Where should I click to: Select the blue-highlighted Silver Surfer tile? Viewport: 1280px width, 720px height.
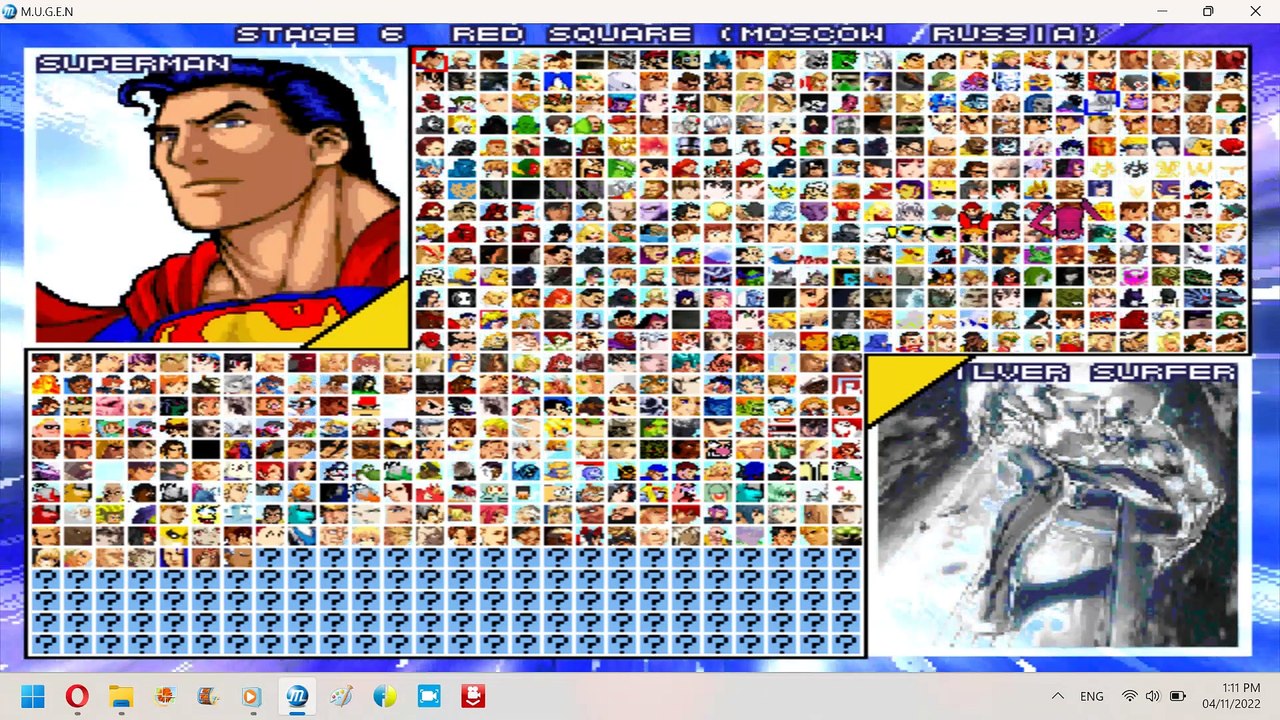(1102, 102)
